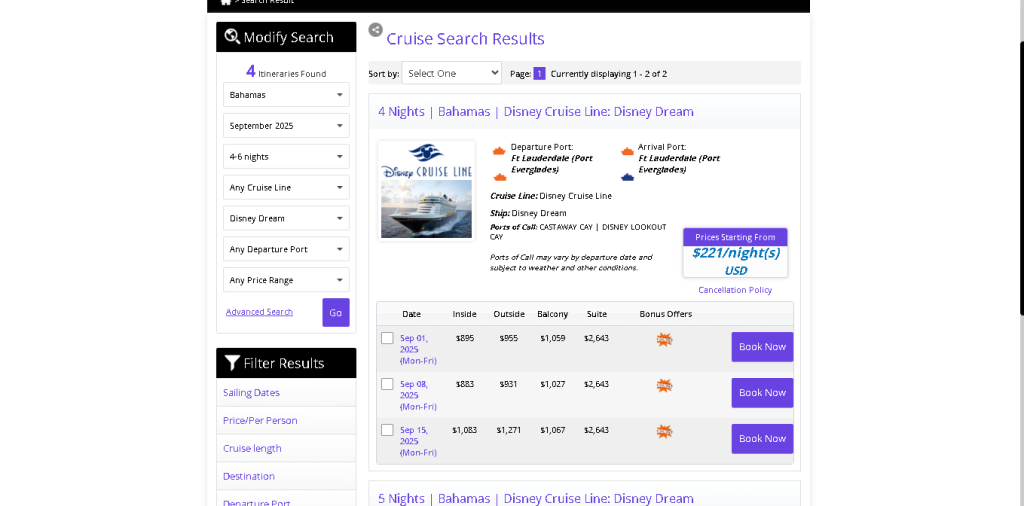Open the 4-6 nights length dropdown
This screenshot has height=506, width=1024.
click(x=286, y=157)
